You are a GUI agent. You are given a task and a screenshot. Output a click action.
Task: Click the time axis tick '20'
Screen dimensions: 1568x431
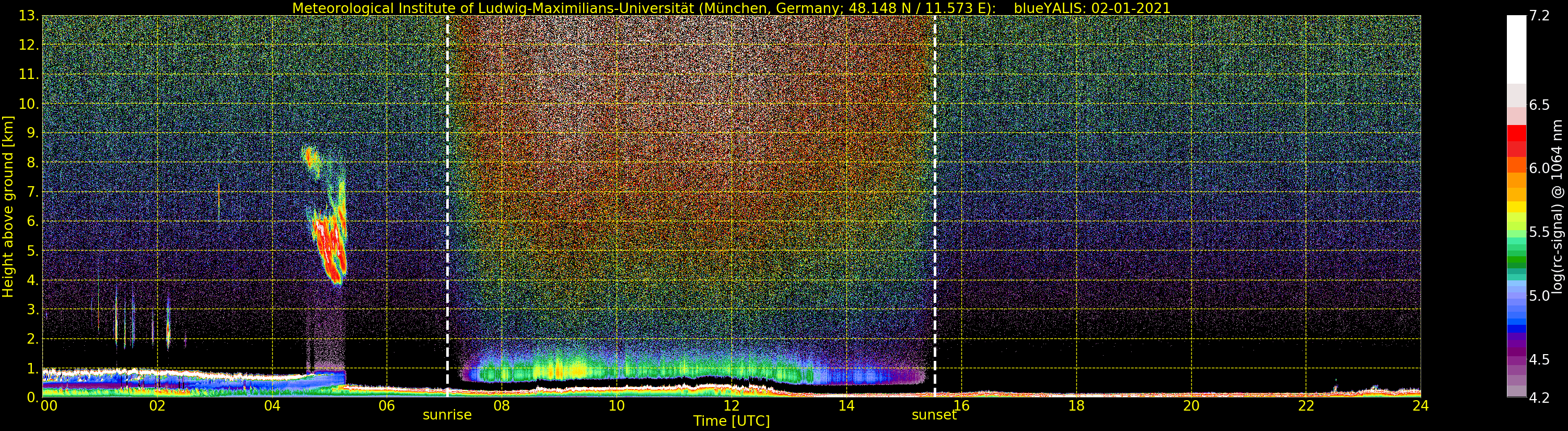[x=1191, y=406]
